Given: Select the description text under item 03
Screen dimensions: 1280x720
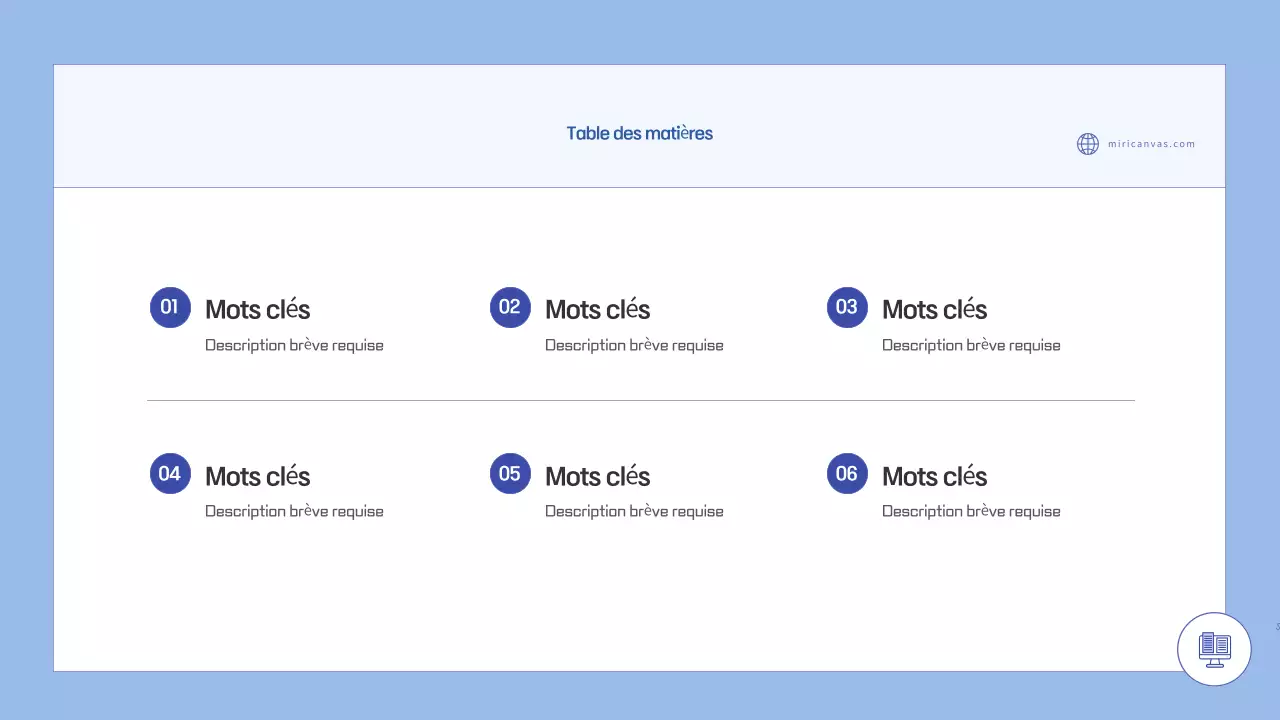Looking at the screenshot, I should tap(971, 345).
